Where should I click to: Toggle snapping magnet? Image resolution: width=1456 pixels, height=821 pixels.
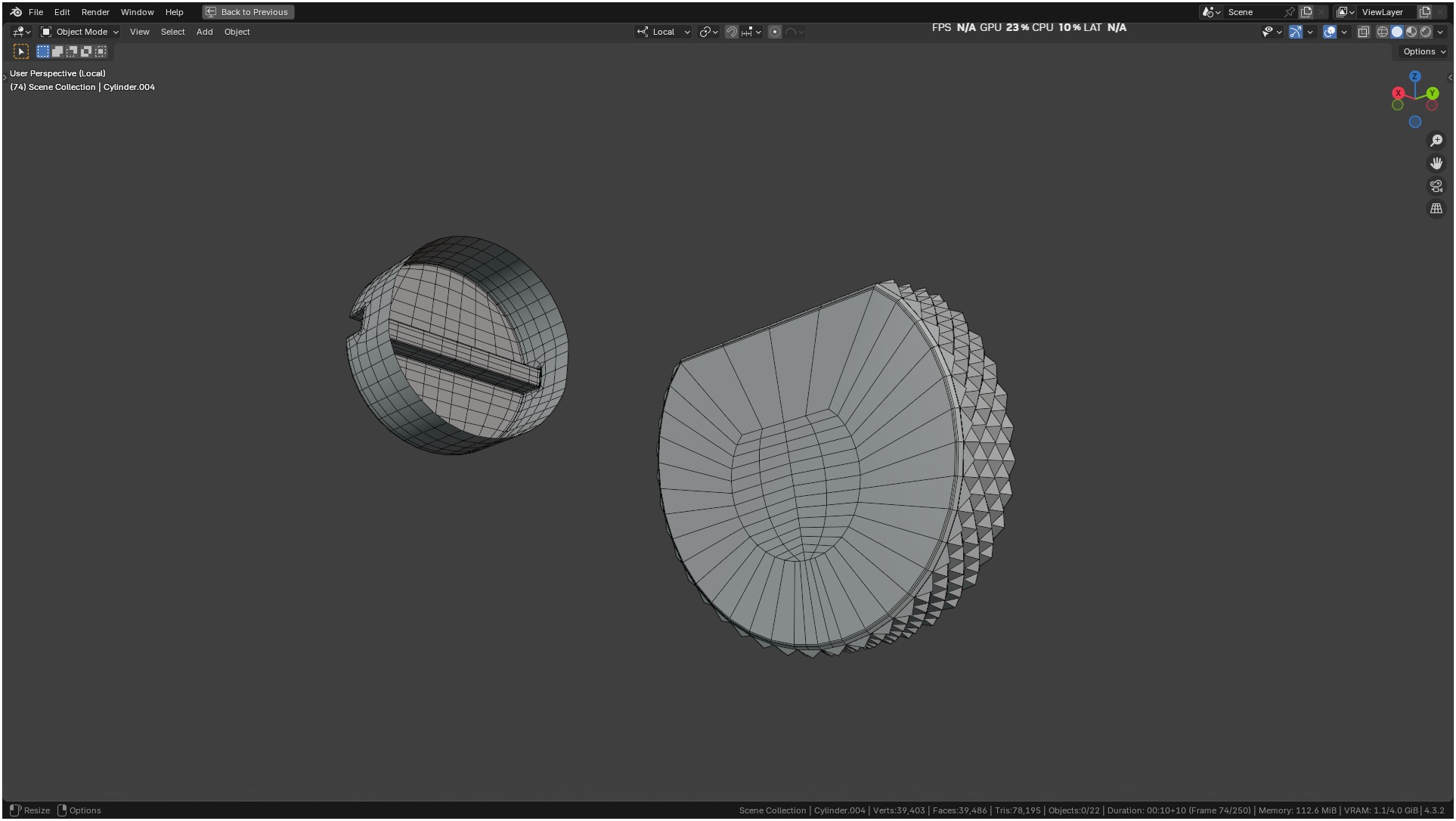click(731, 32)
